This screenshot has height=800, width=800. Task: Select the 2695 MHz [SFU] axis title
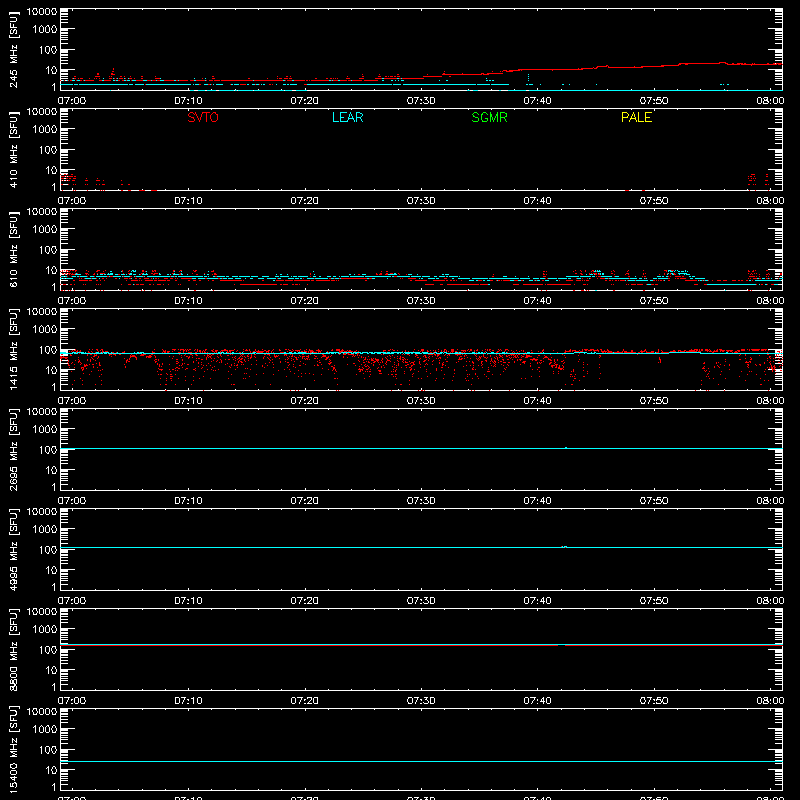14,449
